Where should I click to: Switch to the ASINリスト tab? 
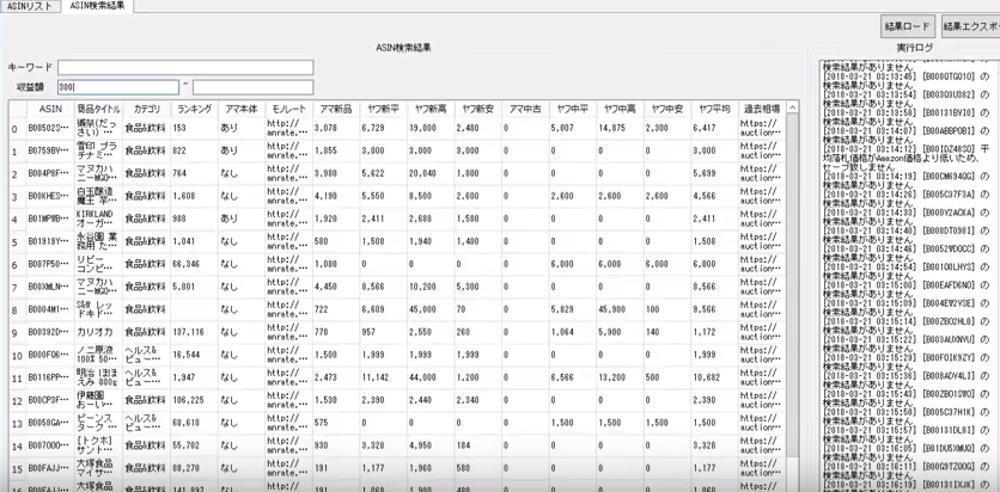pyautogui.click(x=30, y=6)
